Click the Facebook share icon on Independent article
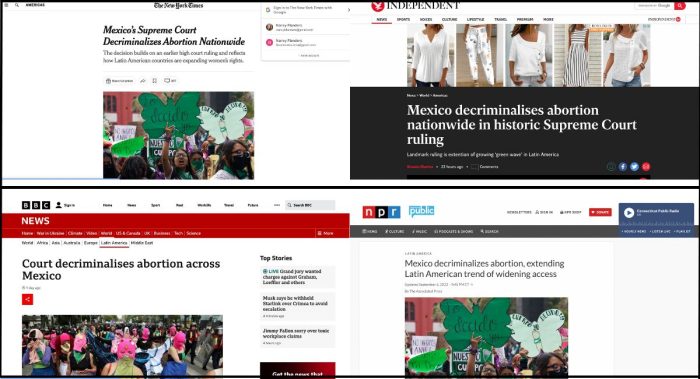This screenshot has width=700, height=379. click(623, 167)
